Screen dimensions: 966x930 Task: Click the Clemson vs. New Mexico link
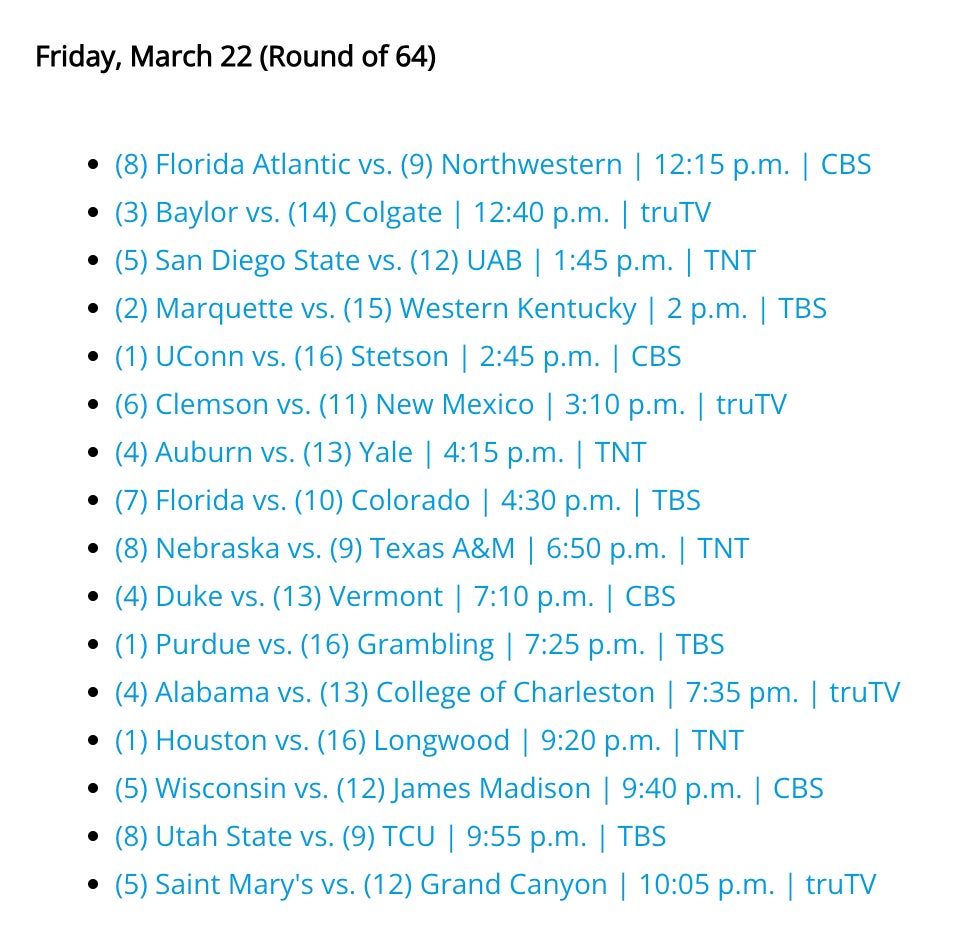[x=450, y=405]
